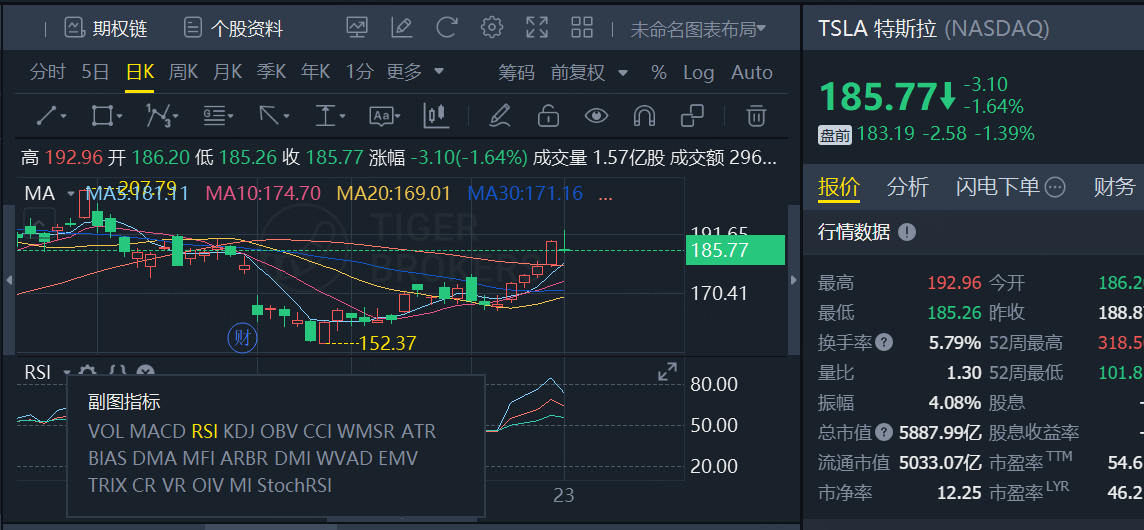
Task: Refresh the chart with the reload icon
Action: click(x=447, y=28)
